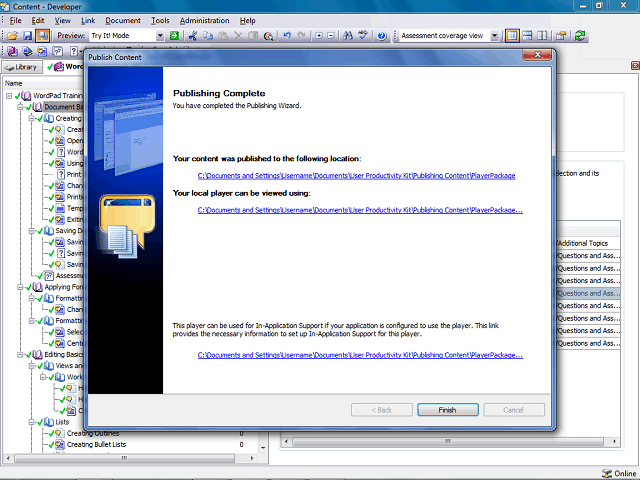
Task: Open the File menu
Action: pos(16,20)
